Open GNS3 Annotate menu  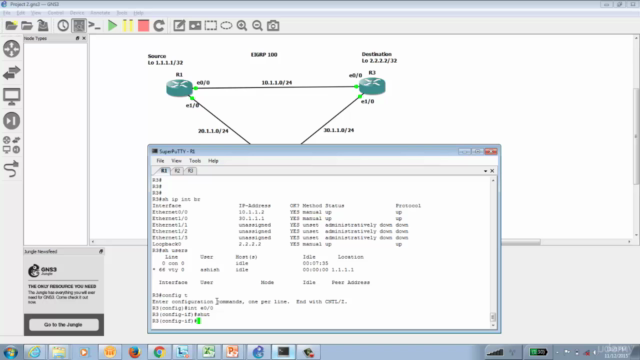pos(100,13)
